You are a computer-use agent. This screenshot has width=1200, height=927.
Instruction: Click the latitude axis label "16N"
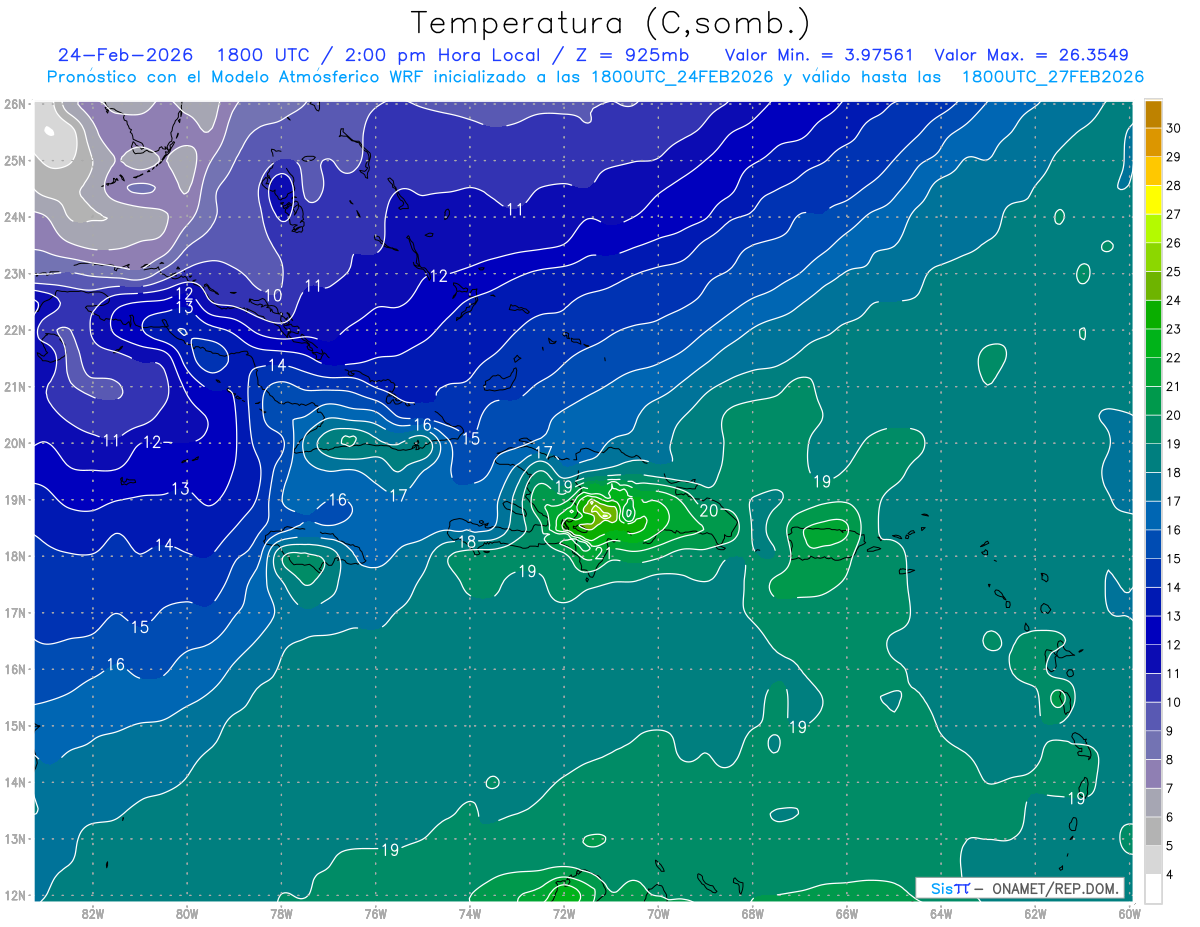[x=14, y=669]
